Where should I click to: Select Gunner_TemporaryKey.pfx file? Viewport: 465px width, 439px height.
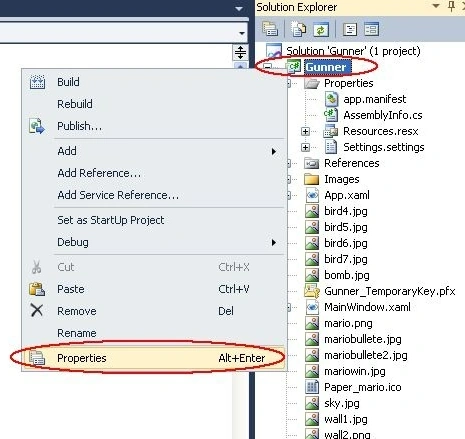tap(389, 291)
